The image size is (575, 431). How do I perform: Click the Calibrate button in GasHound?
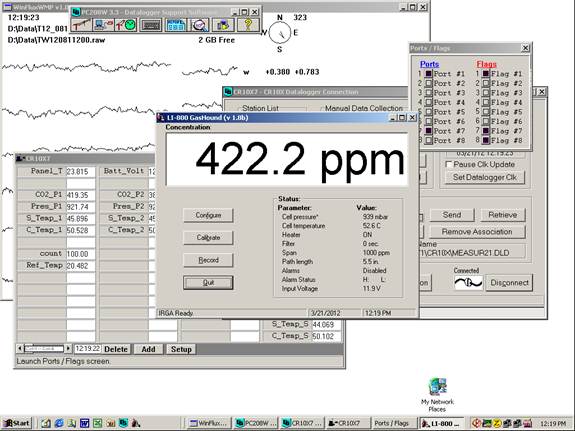pos(208,238)
